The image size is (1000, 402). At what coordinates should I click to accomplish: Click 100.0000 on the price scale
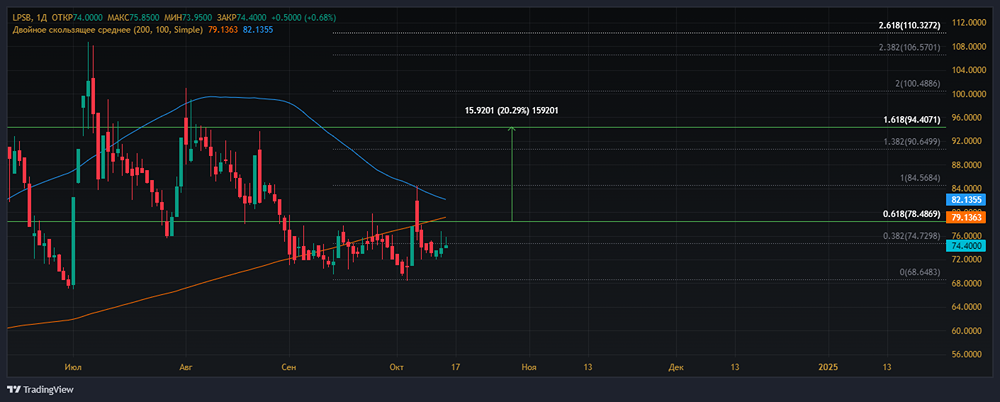(970, 94)
